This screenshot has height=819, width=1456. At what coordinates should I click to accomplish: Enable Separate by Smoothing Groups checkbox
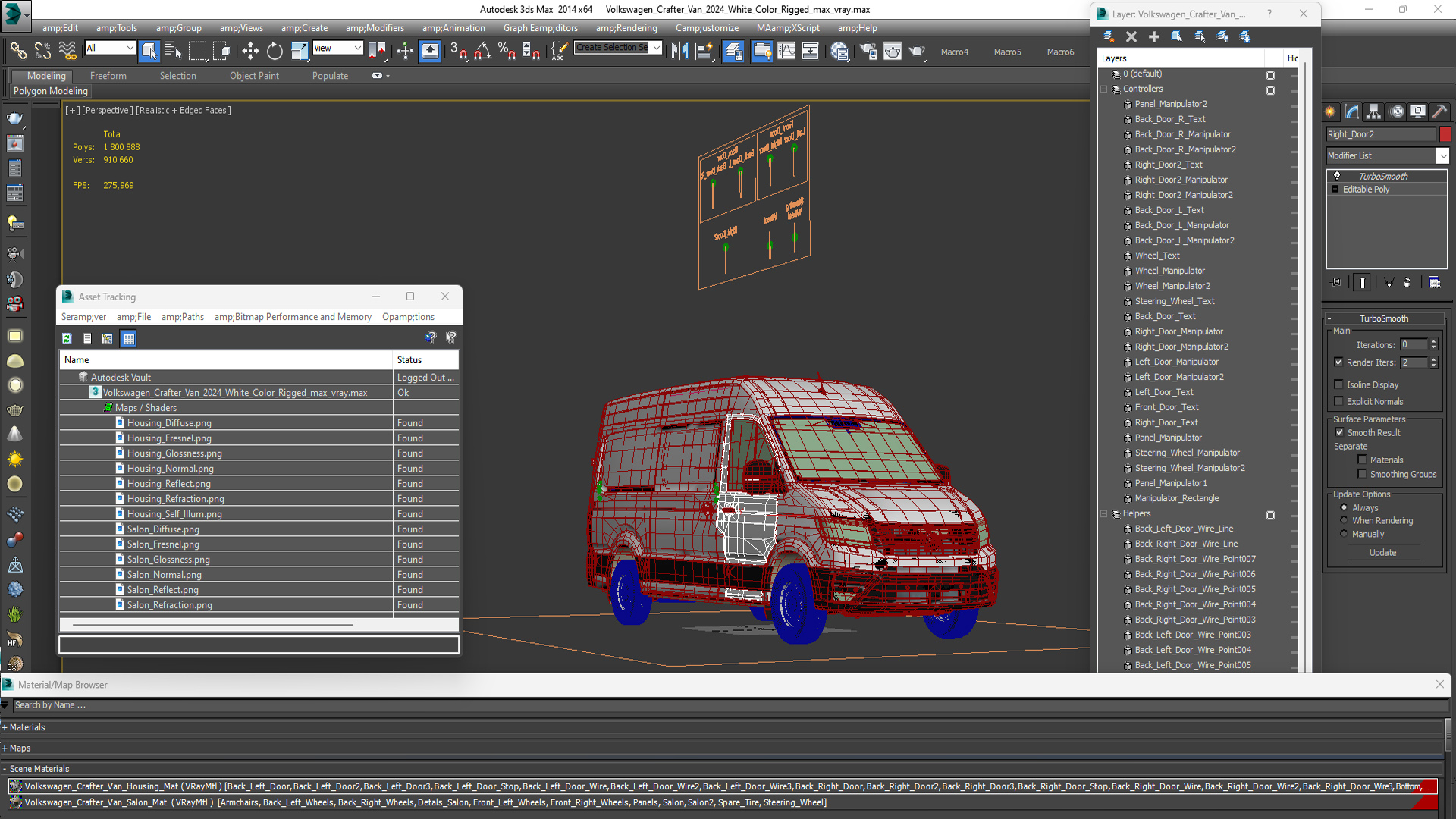1362,474
